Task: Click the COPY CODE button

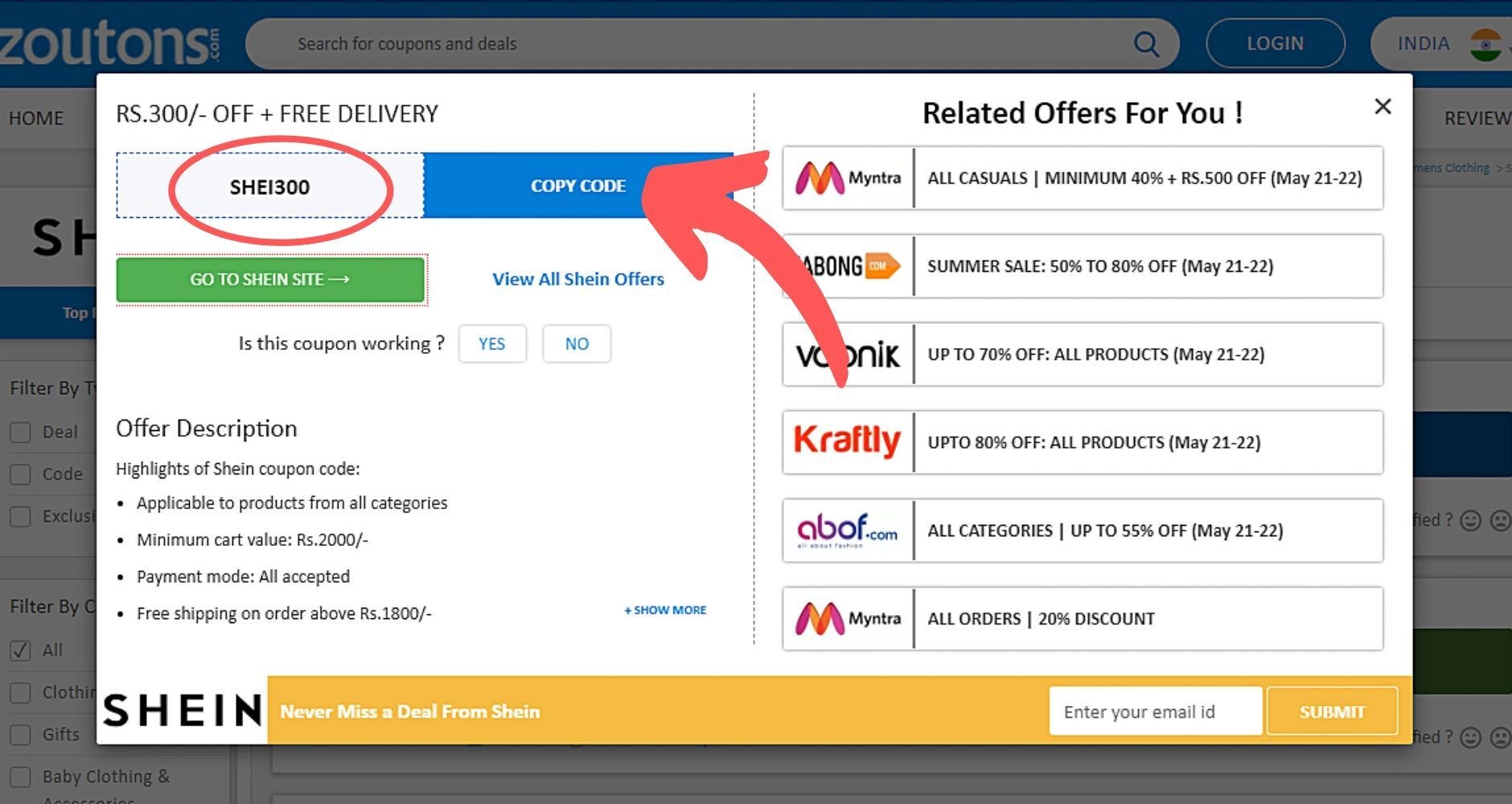Action: 578,186
